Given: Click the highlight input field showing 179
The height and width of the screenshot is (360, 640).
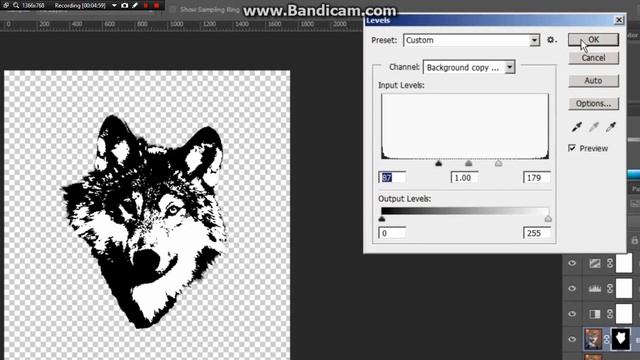Looking at the screenshot, I should click(x=537, y=178).
